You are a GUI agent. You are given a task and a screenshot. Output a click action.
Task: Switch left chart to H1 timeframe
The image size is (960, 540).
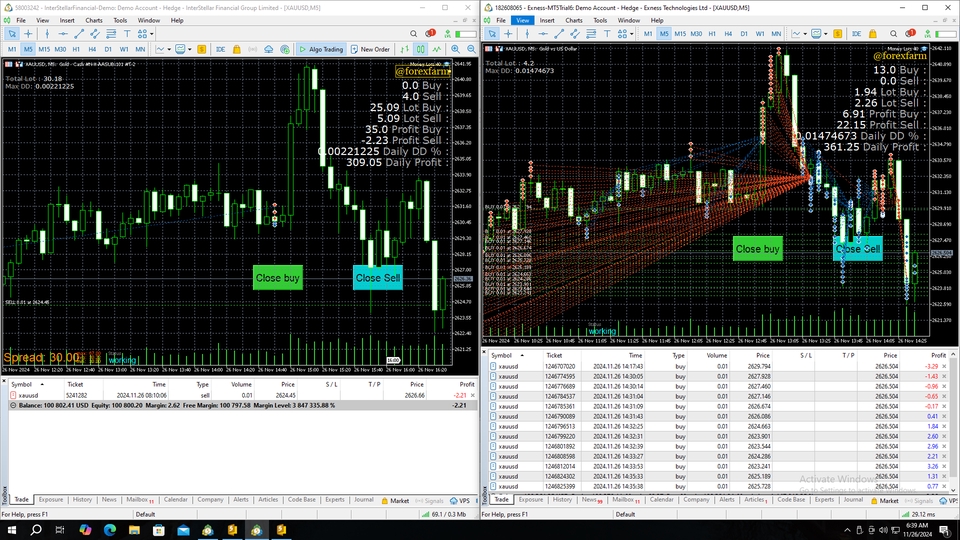[76, 49]
